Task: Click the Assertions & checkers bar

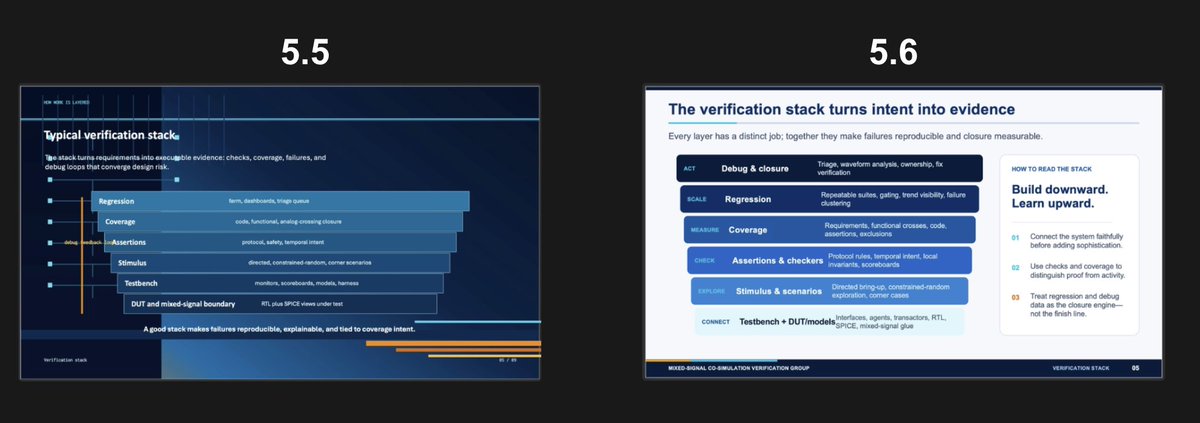Action: 829,261
